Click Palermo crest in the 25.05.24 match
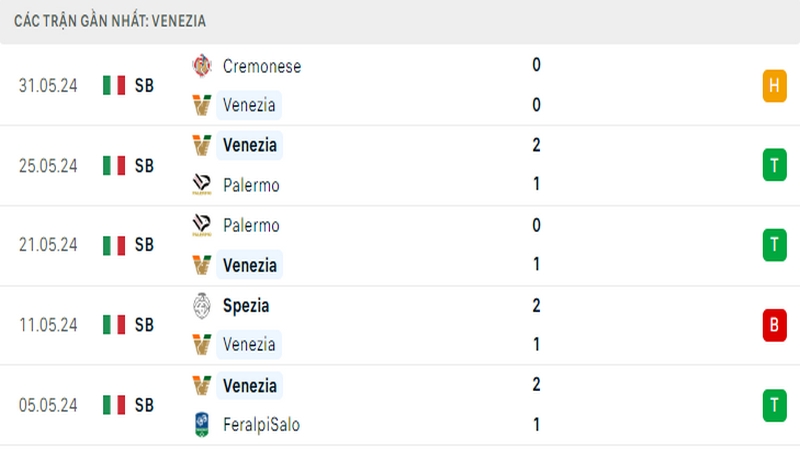This screenshot has width=800, height=450. coord(202,185)
